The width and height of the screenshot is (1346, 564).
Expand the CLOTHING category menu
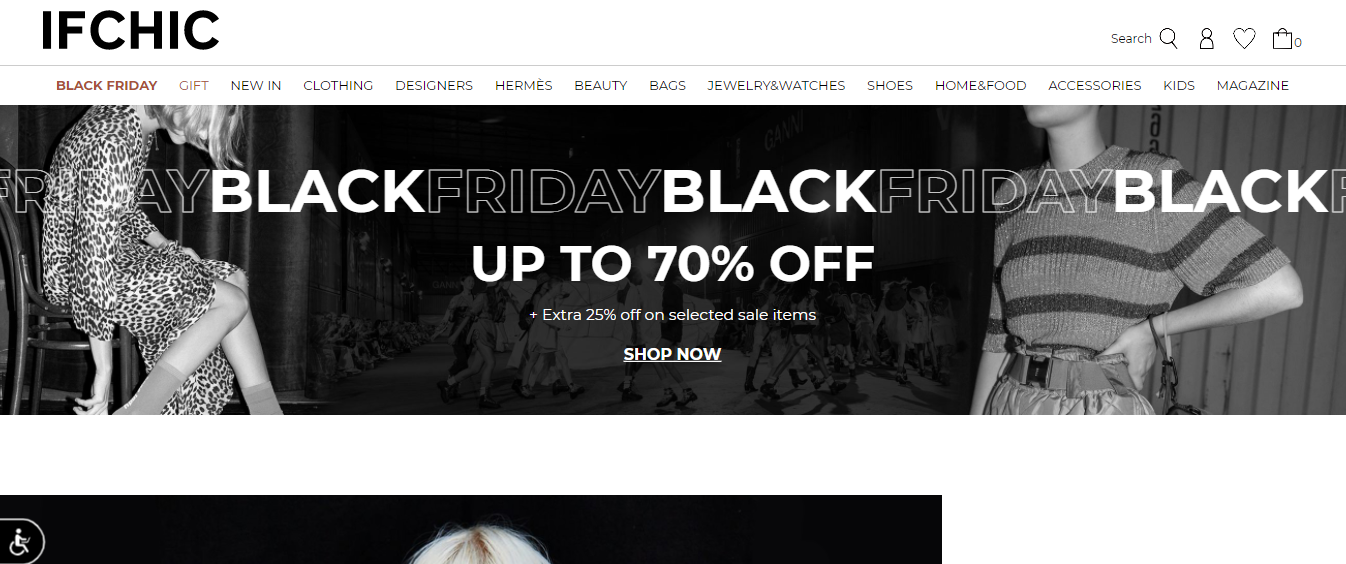click(x=338, y=86)
